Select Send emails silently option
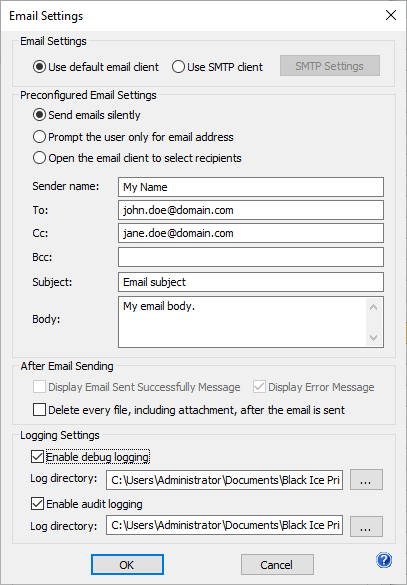Viewport: 407px width, 585px height. pyautogui.click(x=87, y=115)
